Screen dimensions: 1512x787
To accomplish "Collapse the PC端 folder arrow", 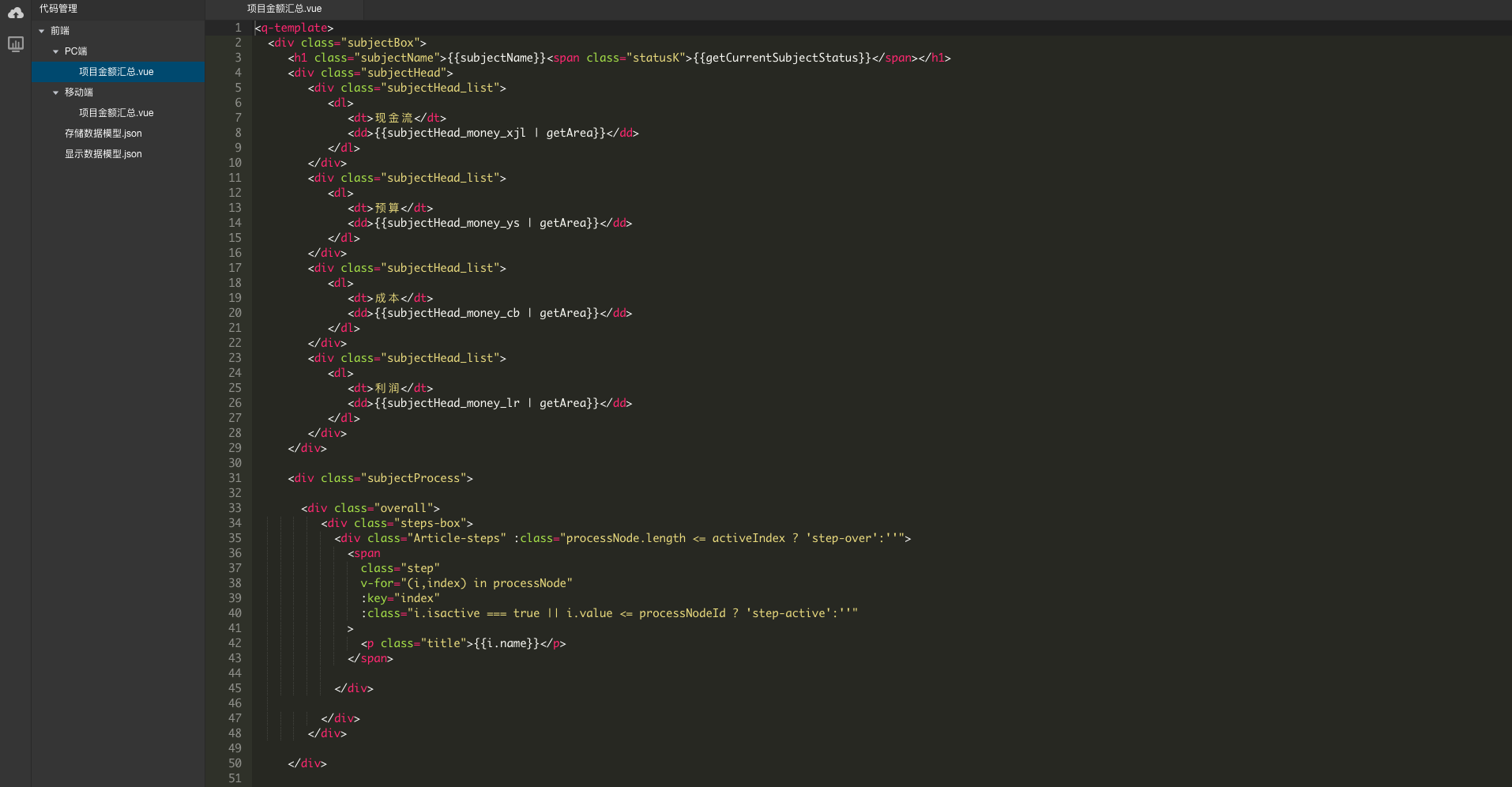I will click(x=56, y=51).
